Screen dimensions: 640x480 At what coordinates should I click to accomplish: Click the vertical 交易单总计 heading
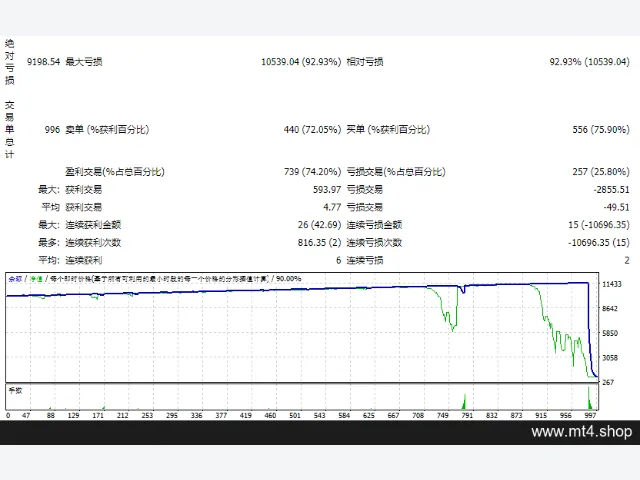9,129
